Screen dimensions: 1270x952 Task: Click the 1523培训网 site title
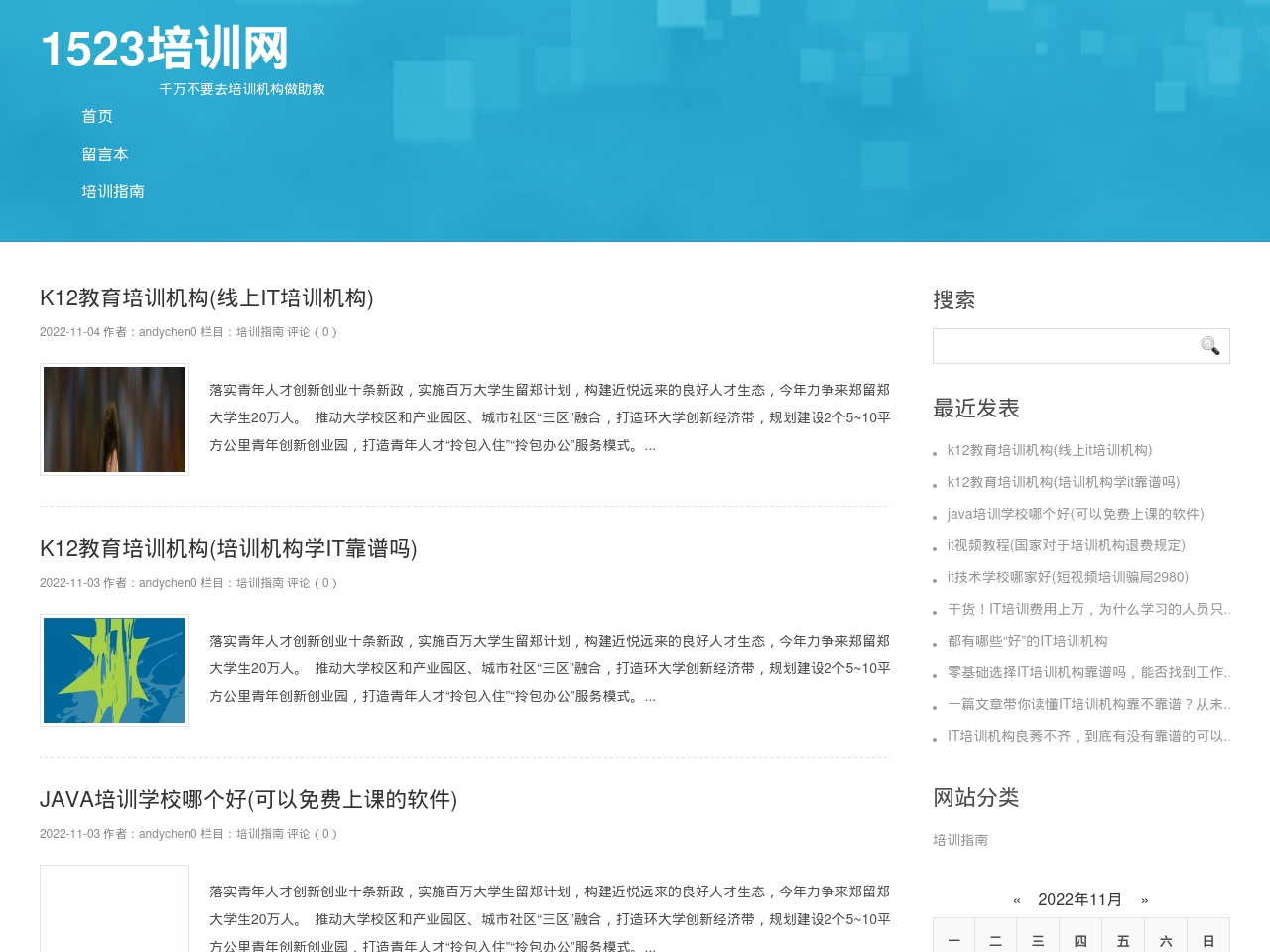coord(165,49)
